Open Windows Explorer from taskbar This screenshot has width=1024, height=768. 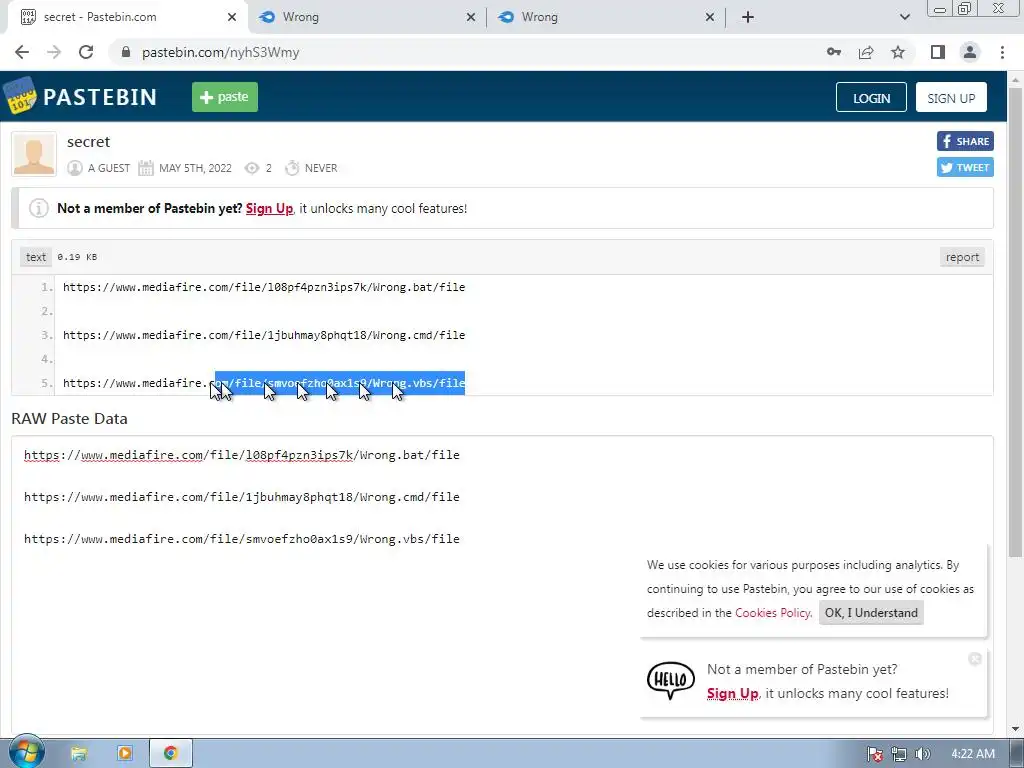pyautogui.click(x=79, y=754)
